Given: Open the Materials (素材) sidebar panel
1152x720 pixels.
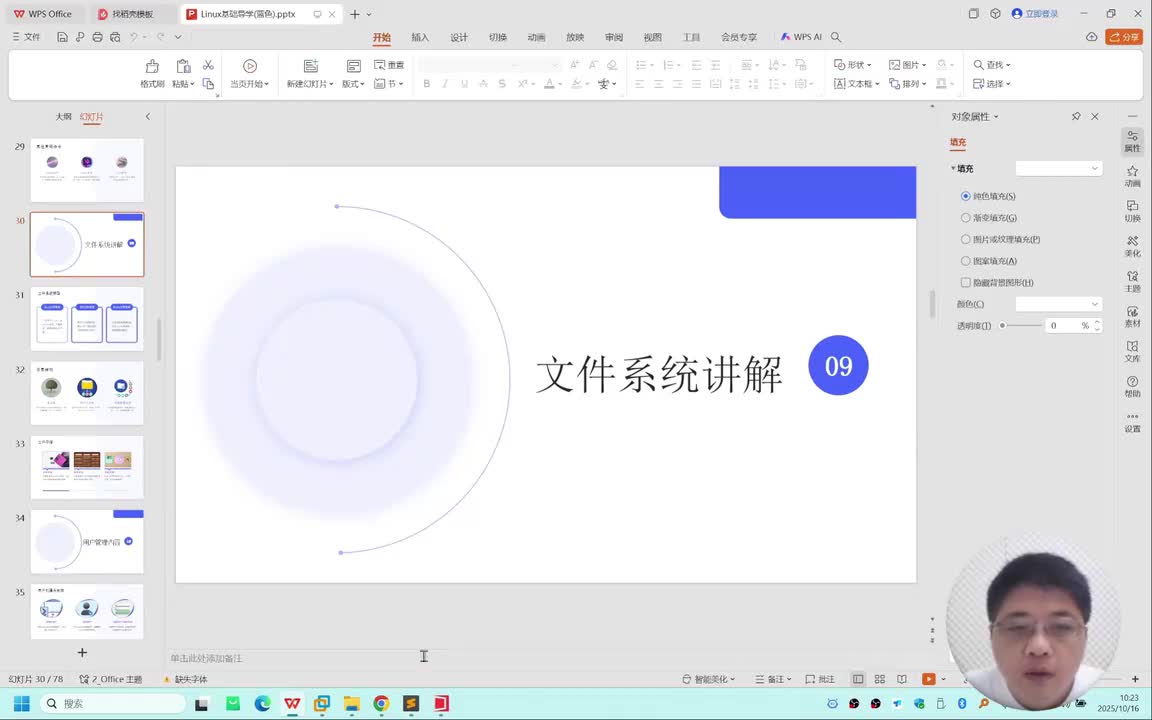Looking at the screenshot, I should 1132,317.
